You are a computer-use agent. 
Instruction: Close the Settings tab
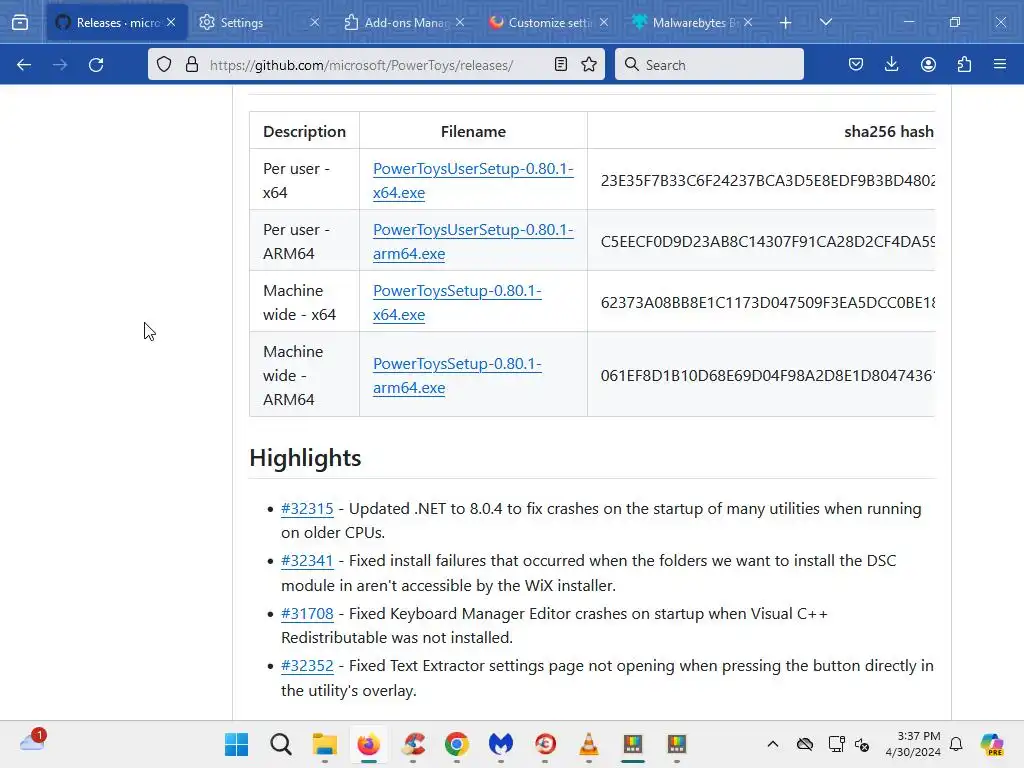tap(315, 22)
